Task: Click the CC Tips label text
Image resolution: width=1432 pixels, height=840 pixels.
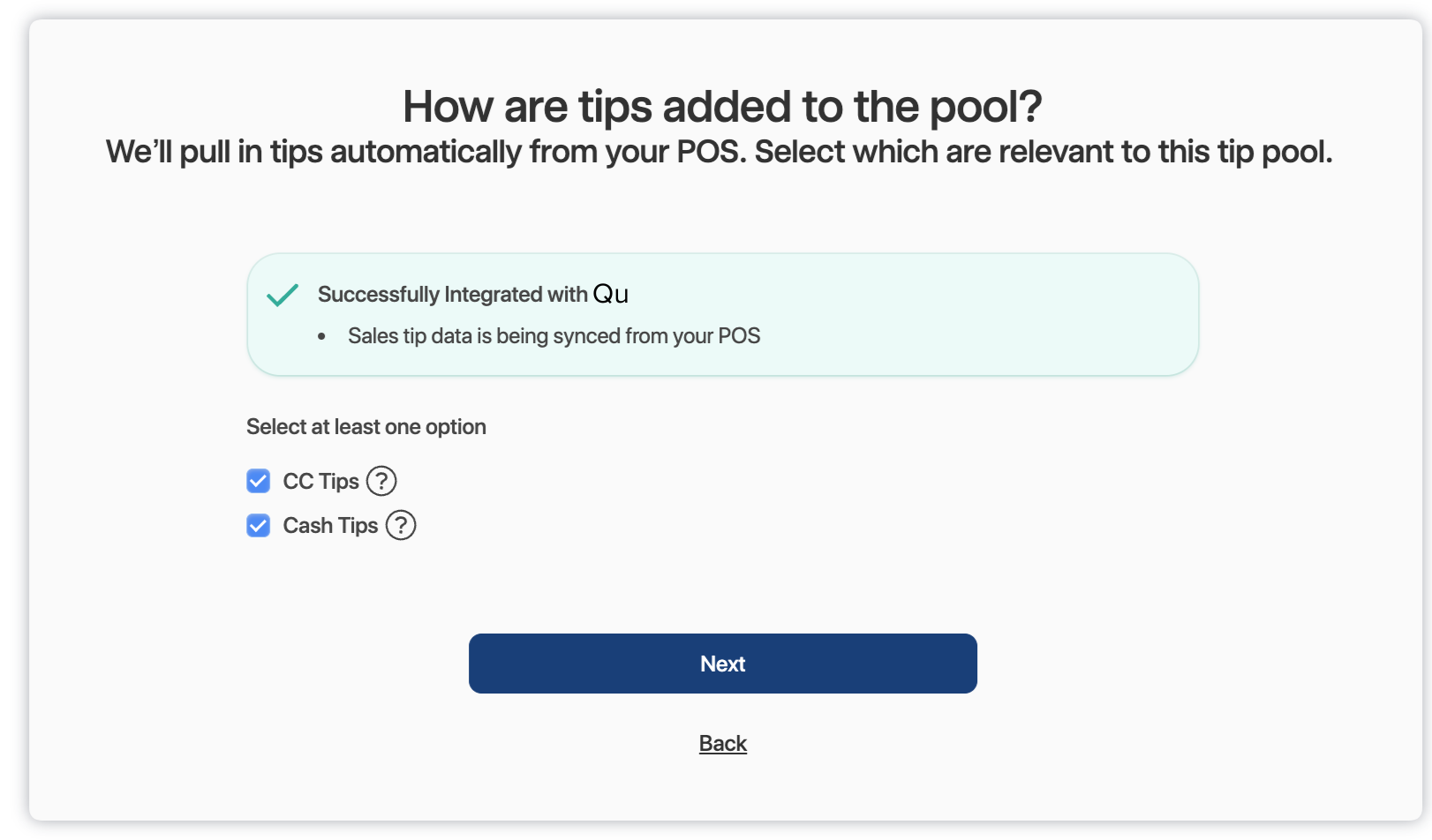Action: click(320, 481)
